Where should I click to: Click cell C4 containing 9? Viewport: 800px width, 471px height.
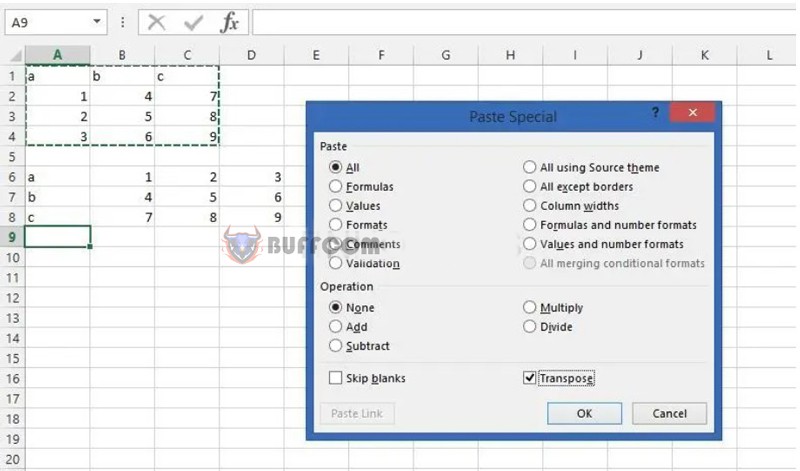point(187,136)
